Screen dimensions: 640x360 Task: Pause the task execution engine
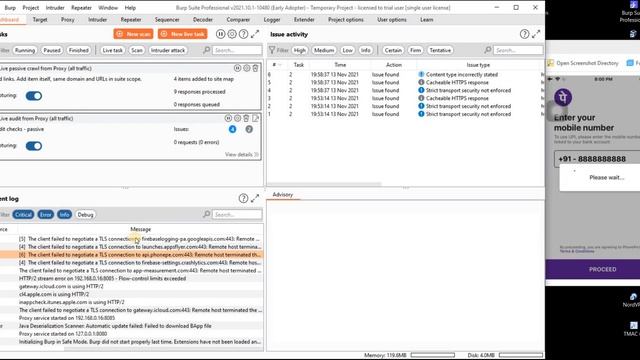pyautogui.click(x=220, y=34)
